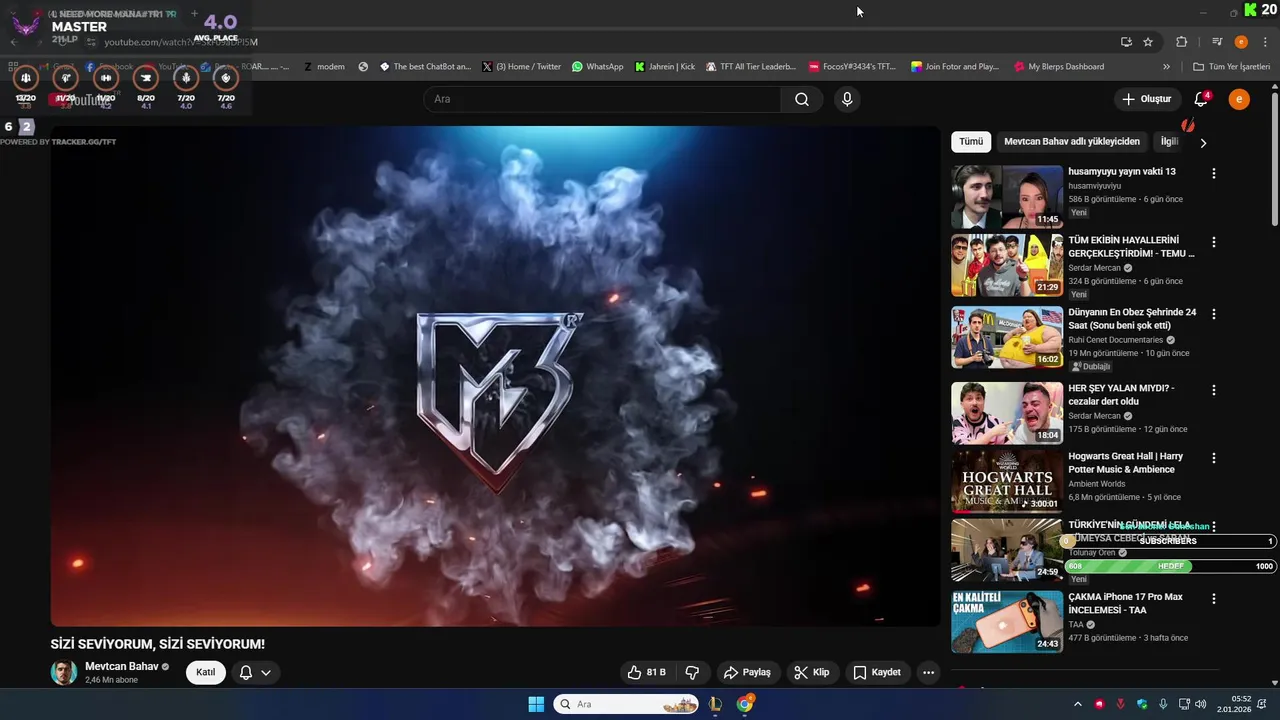1280x720 pixels.
Task: Open husamyuyu yayın vakti 13 thumbnail
Action: pos(1007,197)
